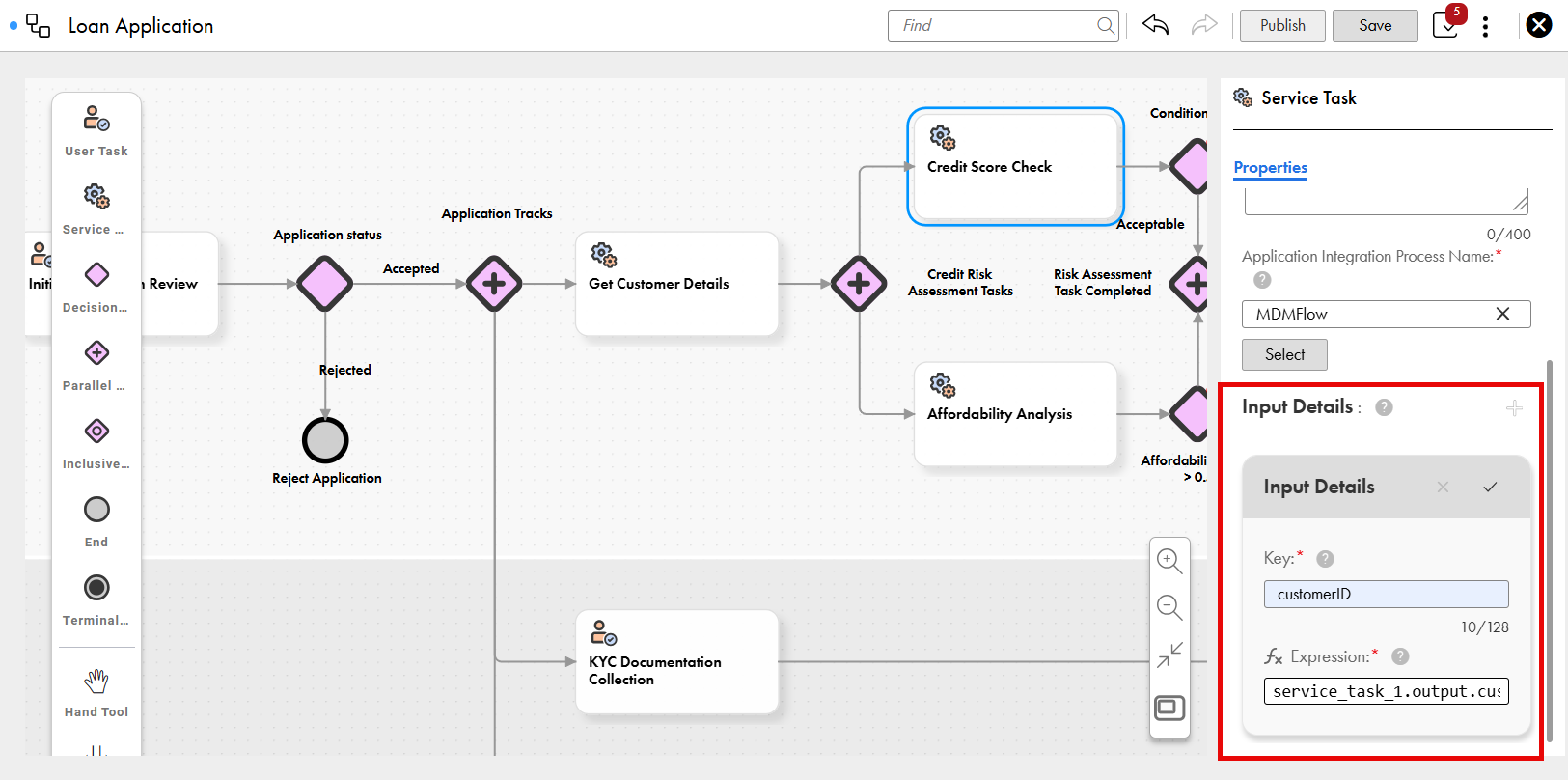Click the Expression input field
This screenshot has height=780, width=1568.
pos(1386,691)
